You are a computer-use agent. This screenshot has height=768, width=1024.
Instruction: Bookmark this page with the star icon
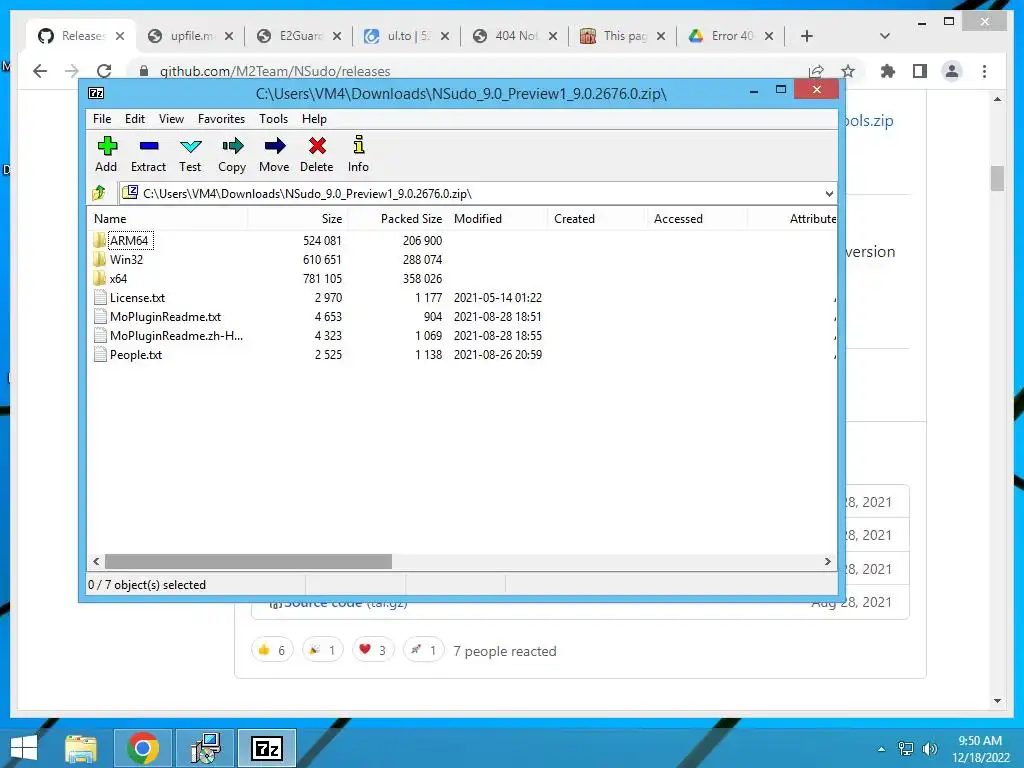(848, 71)
